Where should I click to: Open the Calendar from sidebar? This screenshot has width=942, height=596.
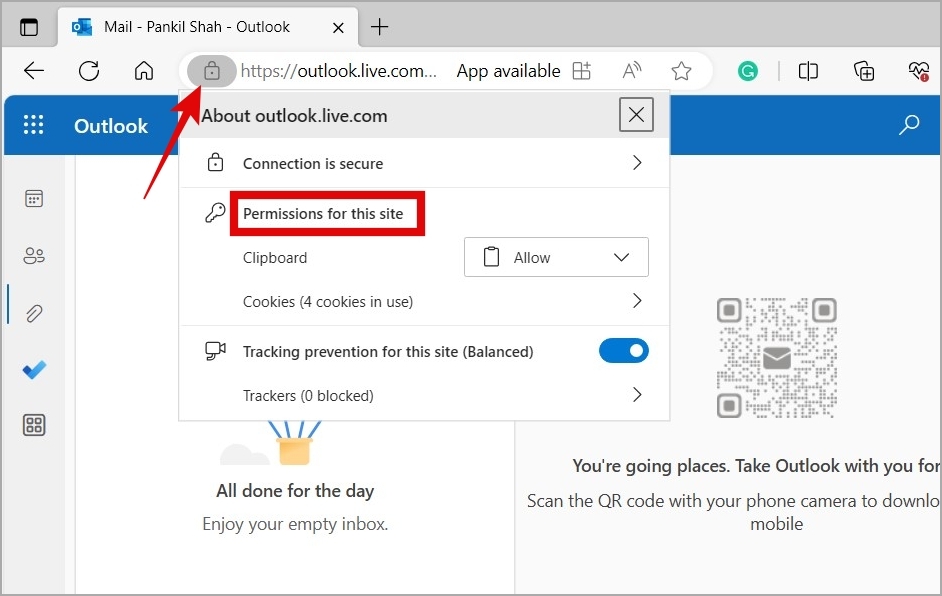point(34,198)
